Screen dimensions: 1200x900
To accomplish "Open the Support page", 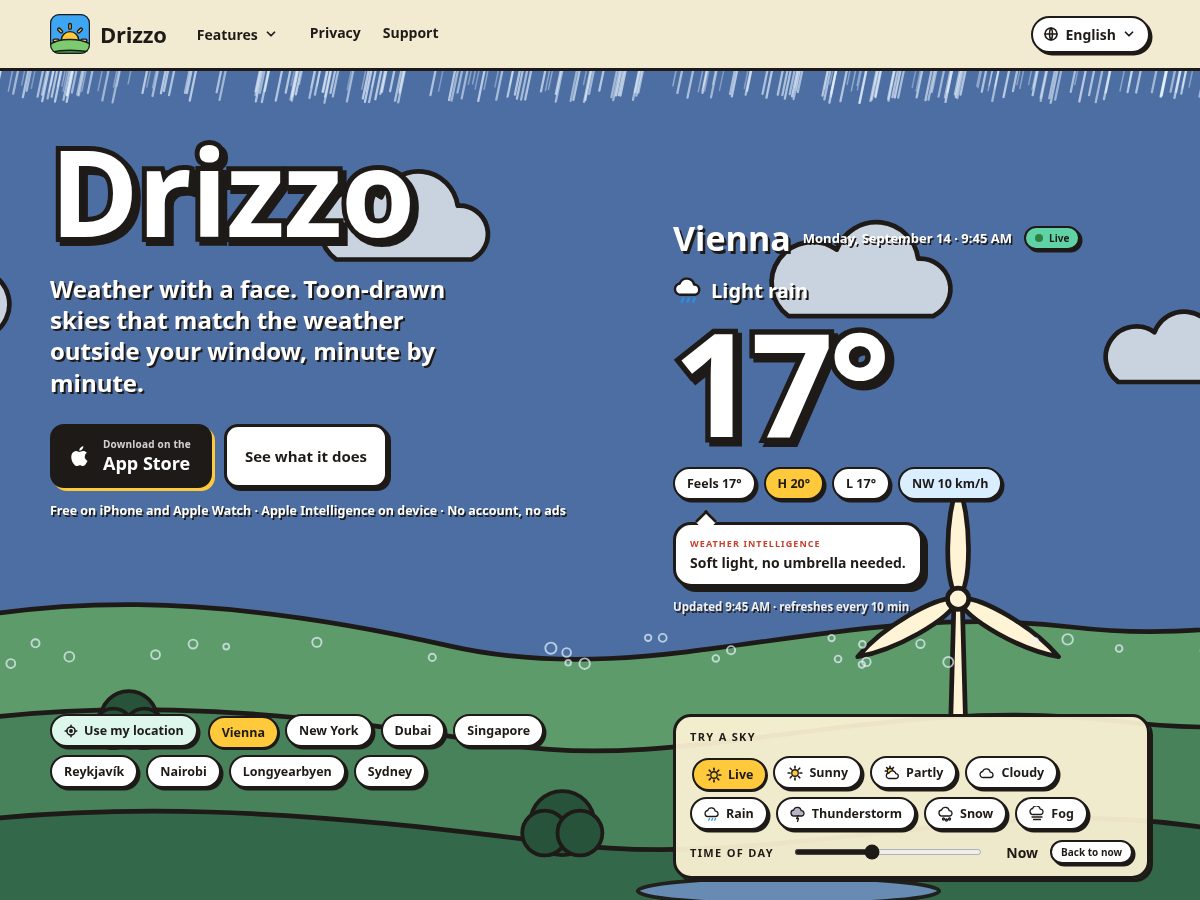I will coord(410,33).
